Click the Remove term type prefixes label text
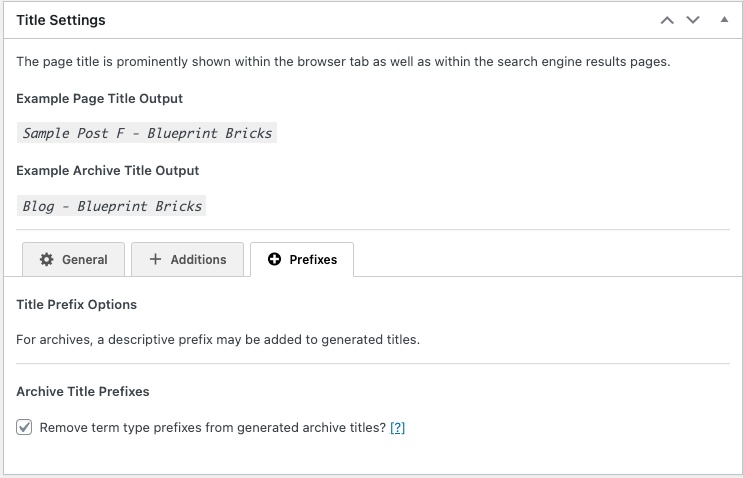The width and height of the screenshot is (743, 478). [x=213, y=428]
